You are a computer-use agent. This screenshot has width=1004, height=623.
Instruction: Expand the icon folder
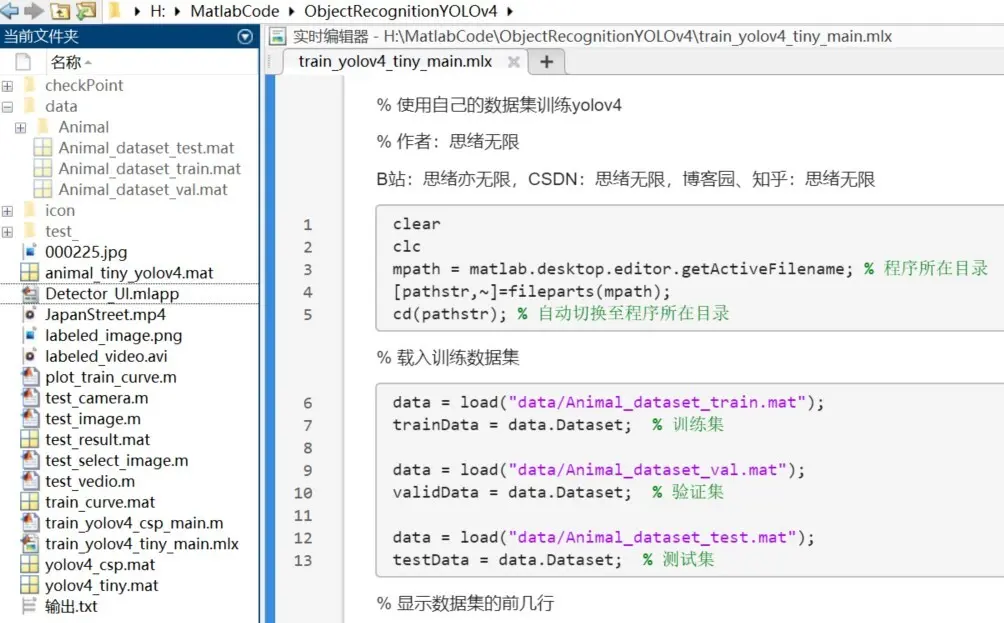7,211
